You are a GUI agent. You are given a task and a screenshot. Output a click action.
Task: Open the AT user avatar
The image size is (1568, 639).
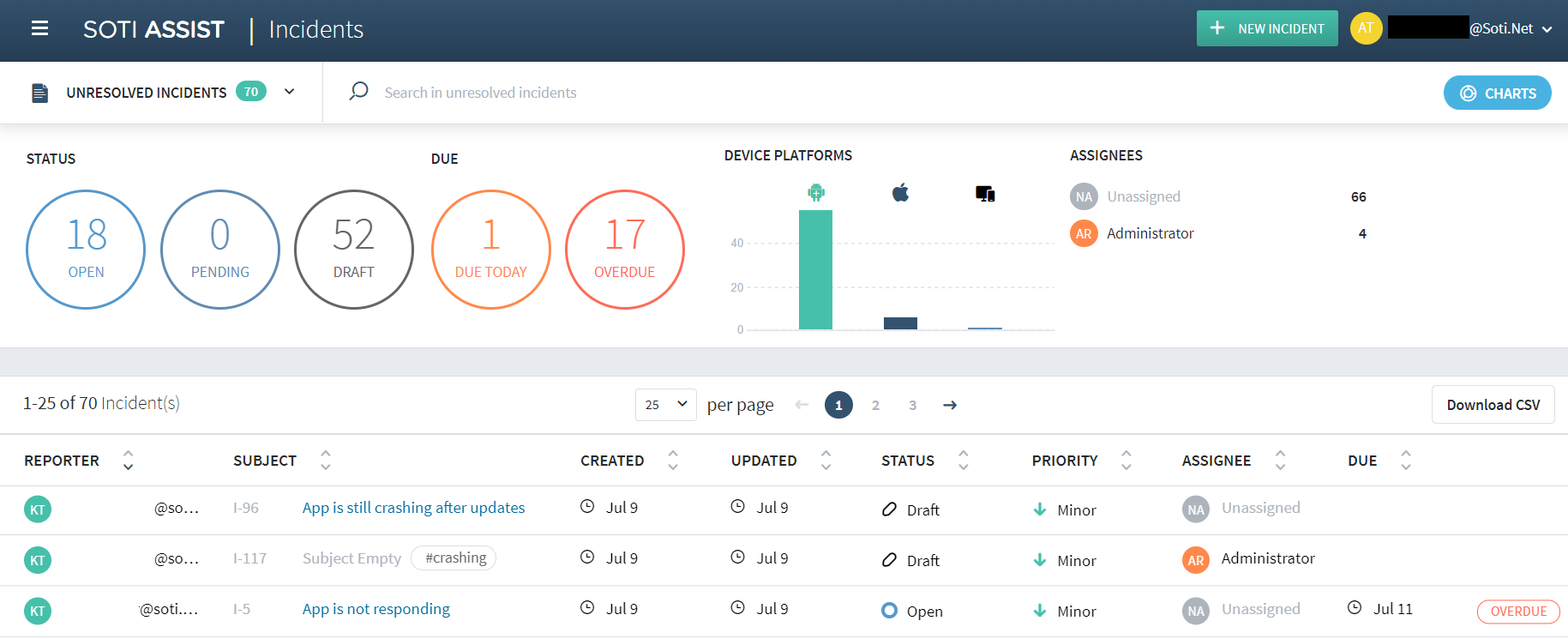[x=1366, y=28]
